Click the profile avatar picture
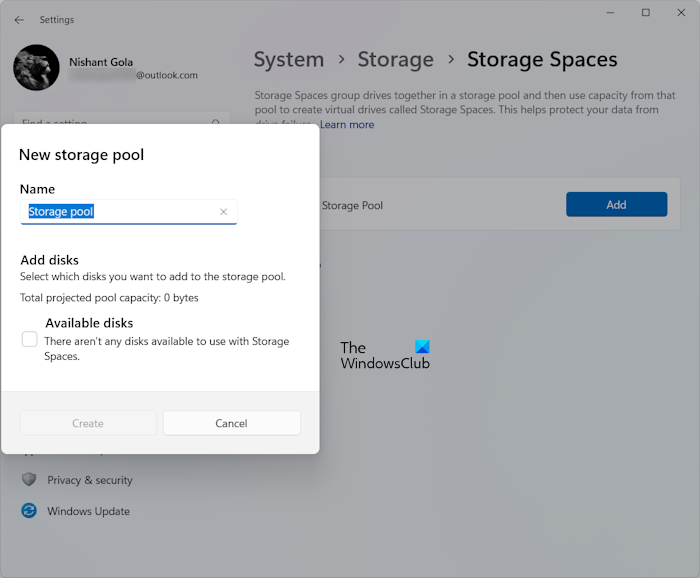 point(36,67)
